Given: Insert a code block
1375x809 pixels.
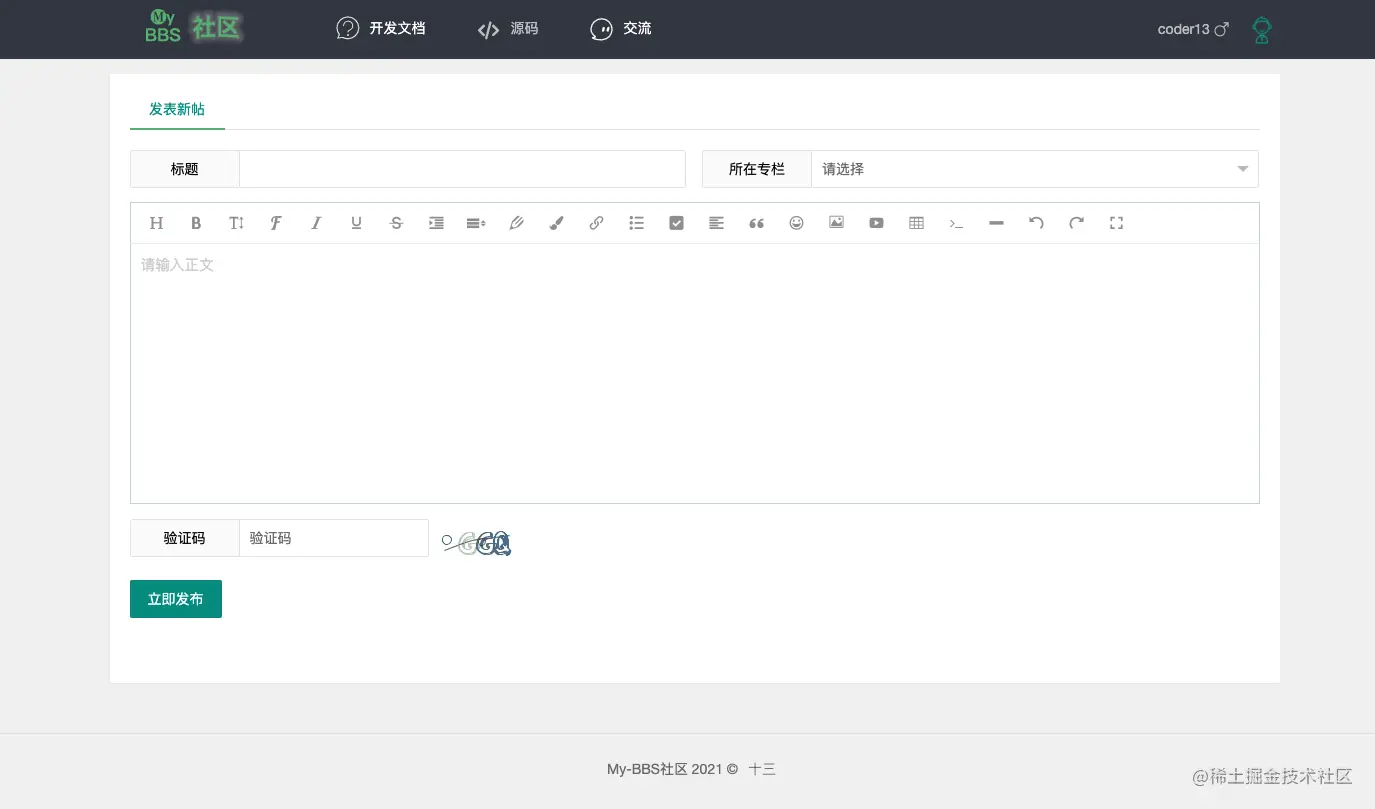Looking at the screenshot, I should pyautogui.click(x=956, y=223).
